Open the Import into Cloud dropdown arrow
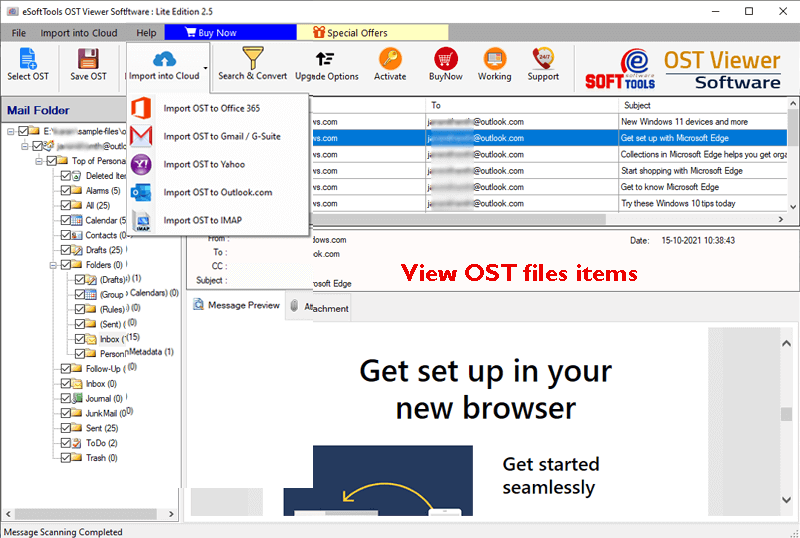This screenshot has width=800, height=538. pyautogui.click(x=205, y=68)
